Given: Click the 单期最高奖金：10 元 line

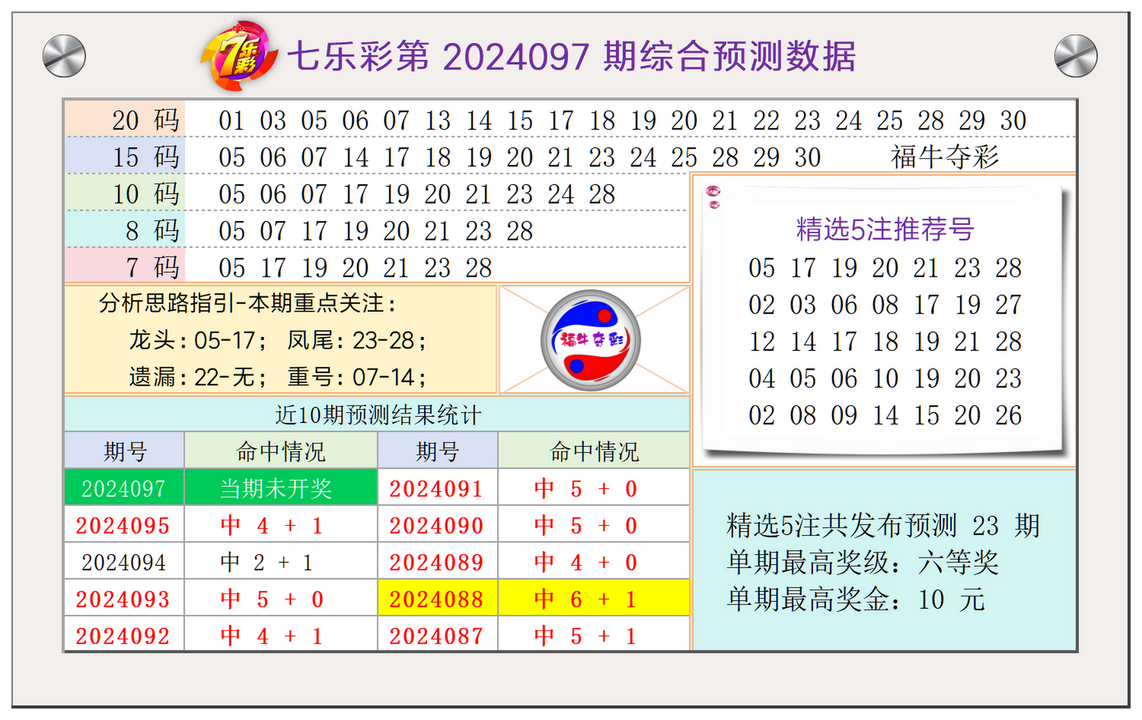Looking at the screenshot, I should [x=856, y=600].
